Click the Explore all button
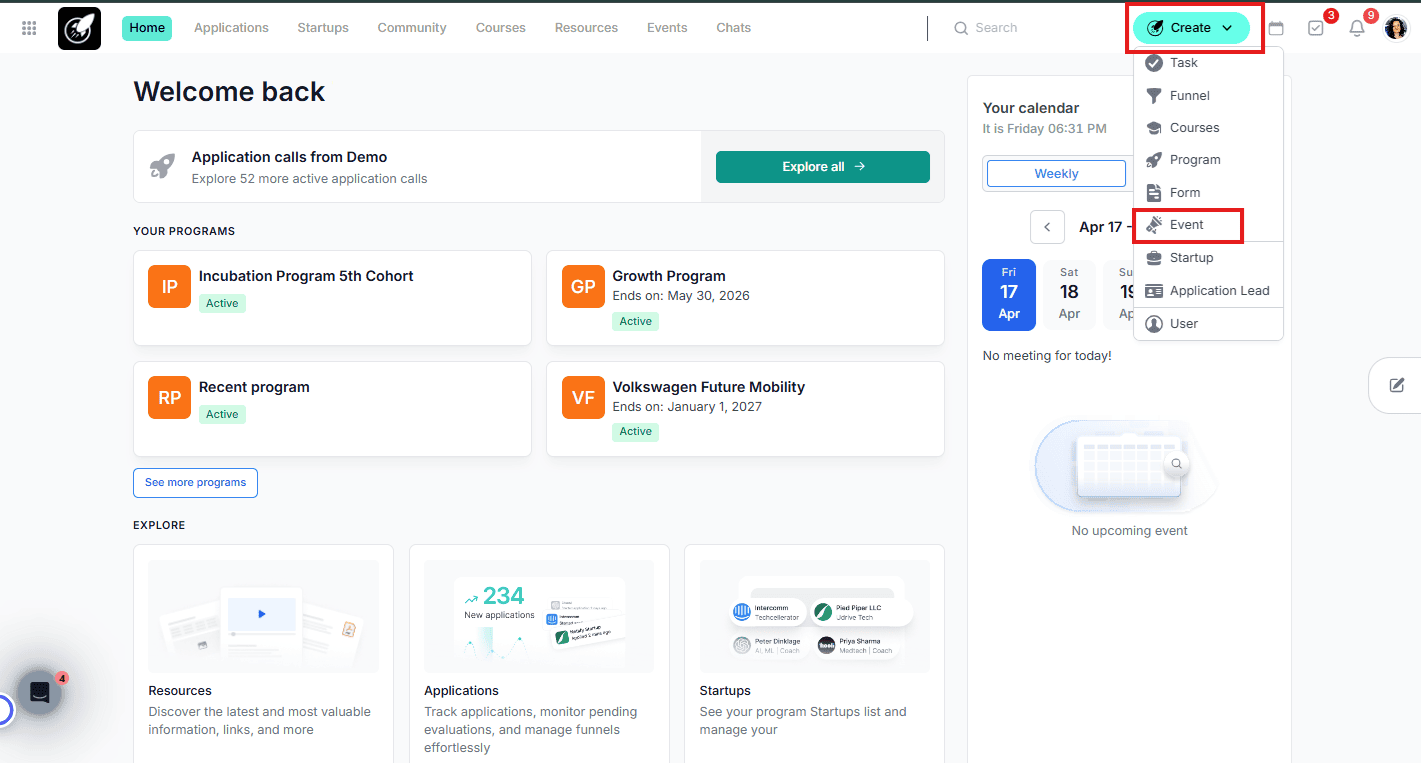1421x763 pixels. (x=822, y=167)
